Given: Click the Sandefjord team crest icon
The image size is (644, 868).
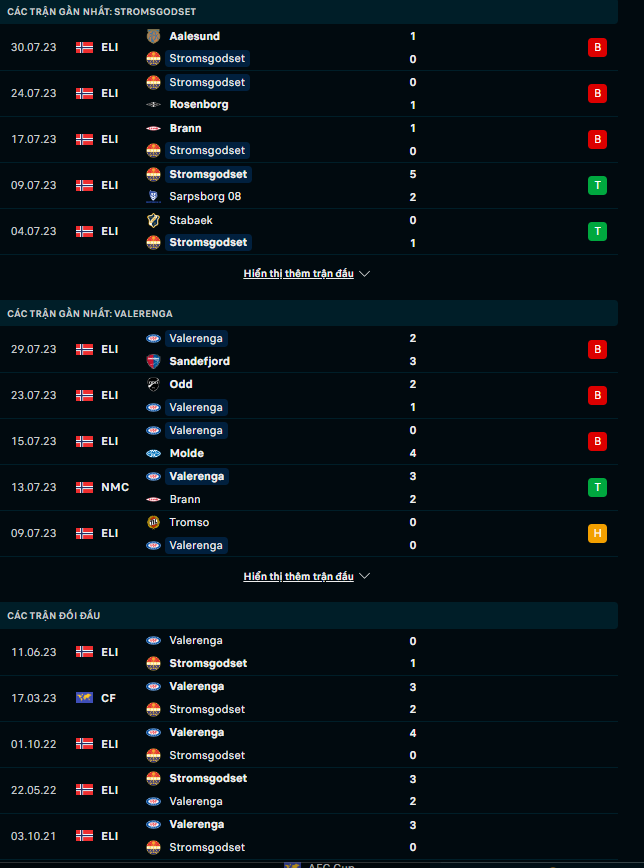Looking at the screenshot, I should (153, 361).
